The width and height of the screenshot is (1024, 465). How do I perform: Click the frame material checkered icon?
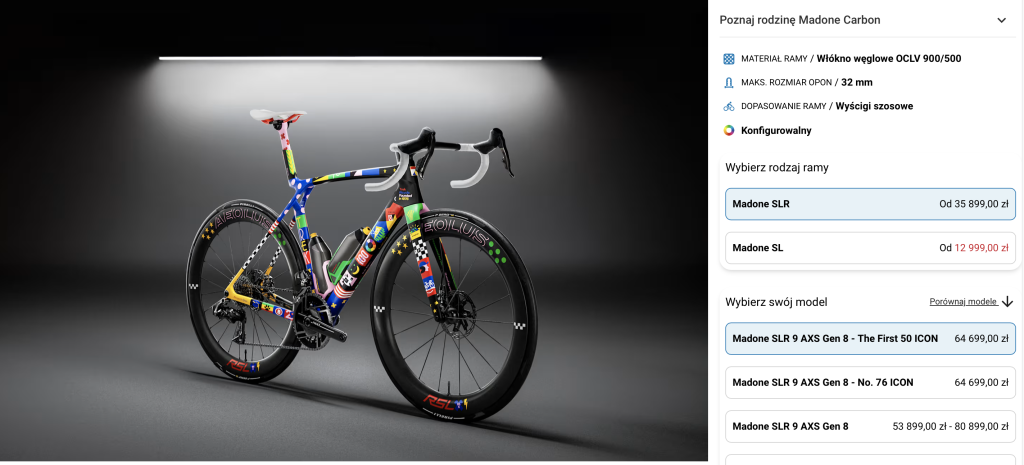[x=729, y=59]
